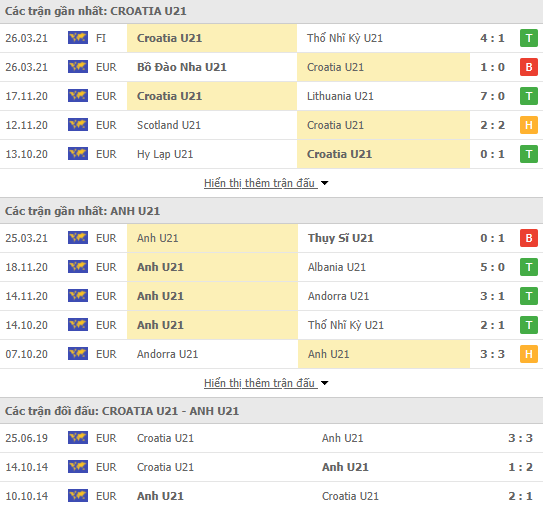
Task: Click the 'Các trận đối đầu' section header
Action: coord(122,411)
